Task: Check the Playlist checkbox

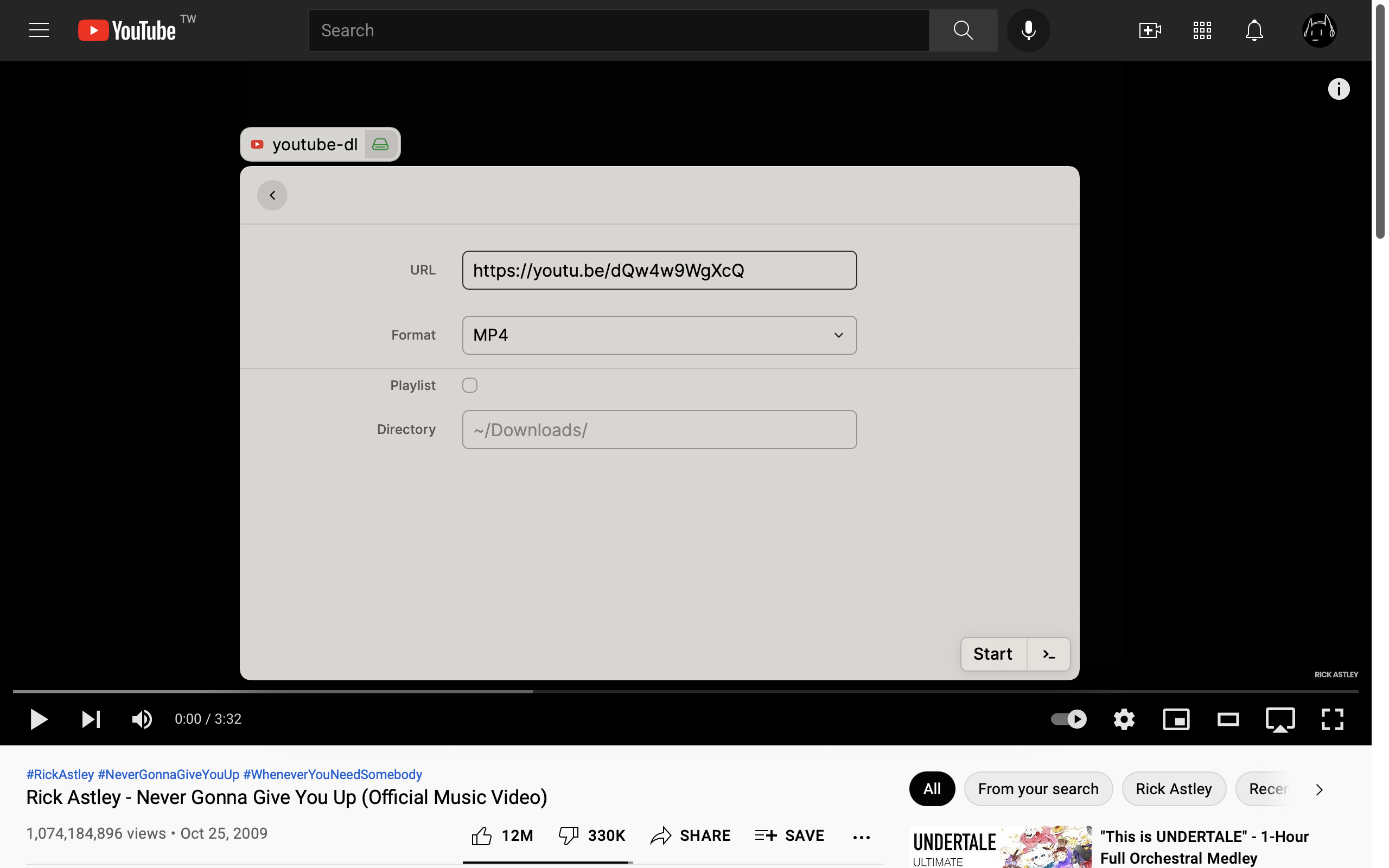Action: (469, 385)
